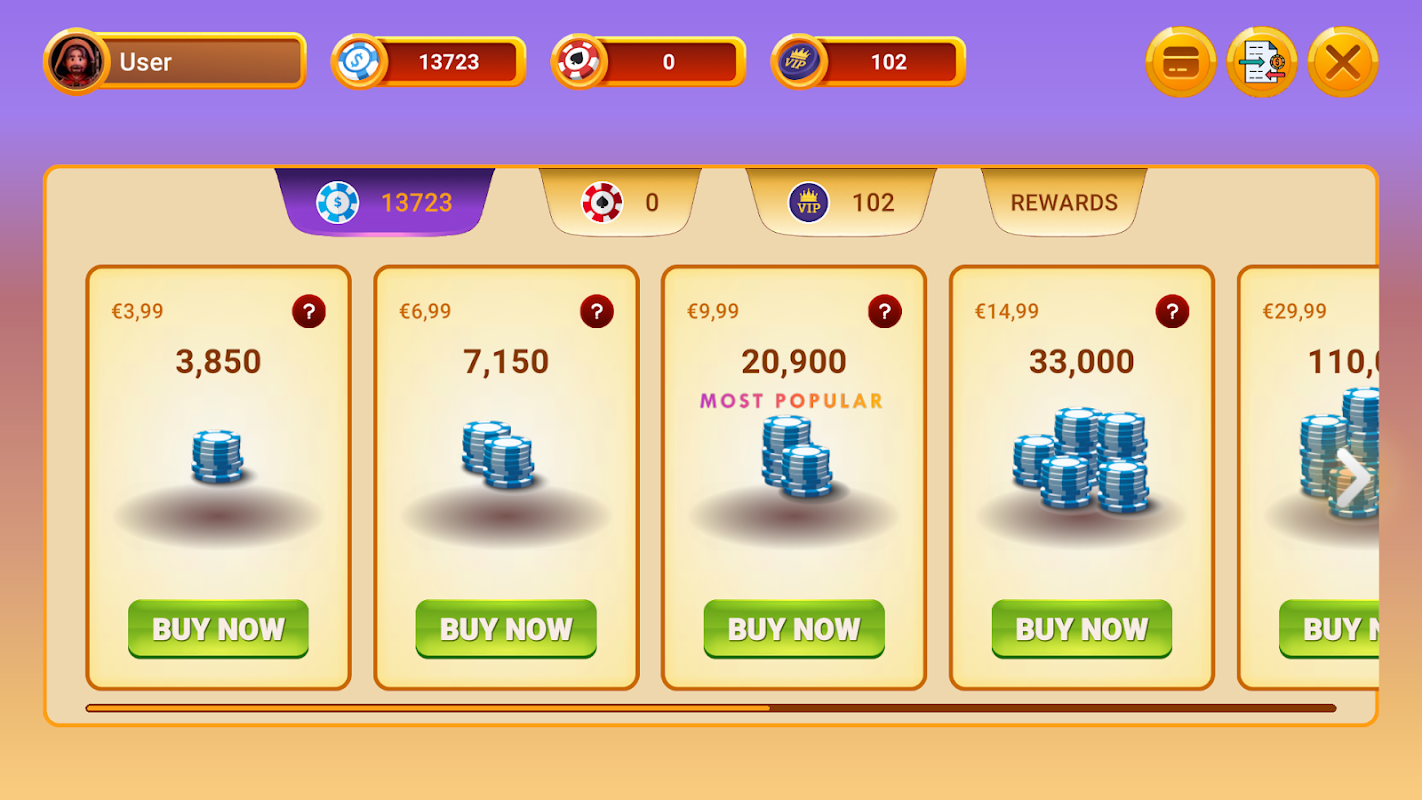Open the REWARDS tab
Screen dimensions: 1422x800
[1064, 202]
